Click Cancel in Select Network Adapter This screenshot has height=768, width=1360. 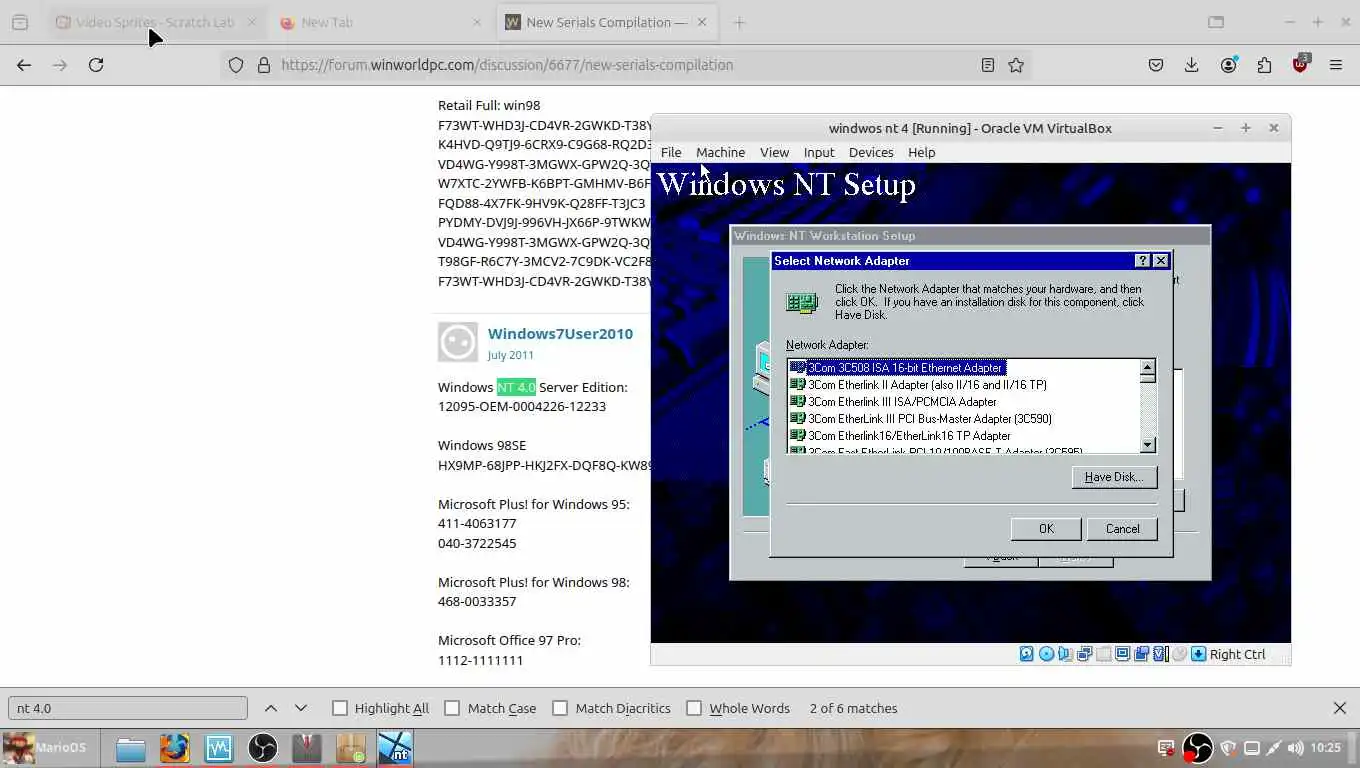coord(1122,529)
